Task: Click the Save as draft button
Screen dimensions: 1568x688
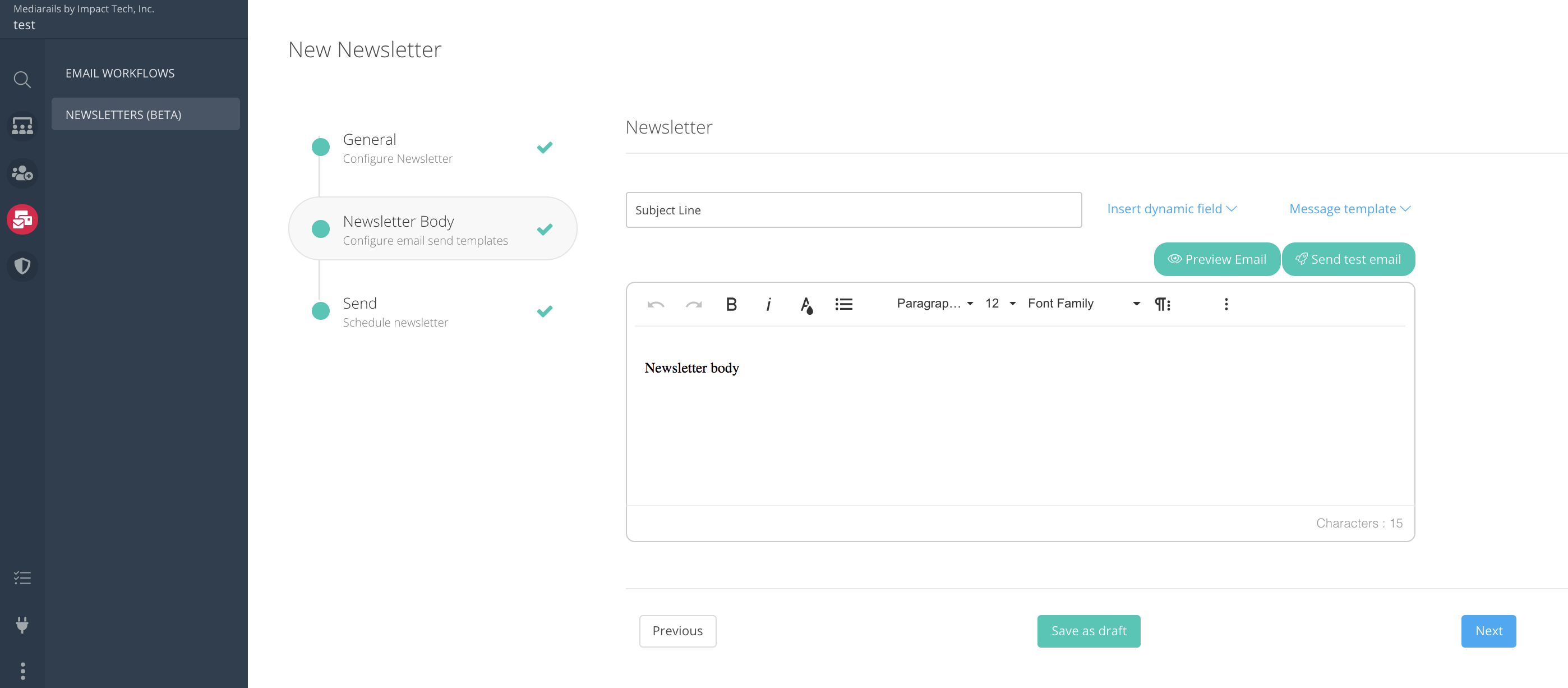Action: [x=1089, y=631]
